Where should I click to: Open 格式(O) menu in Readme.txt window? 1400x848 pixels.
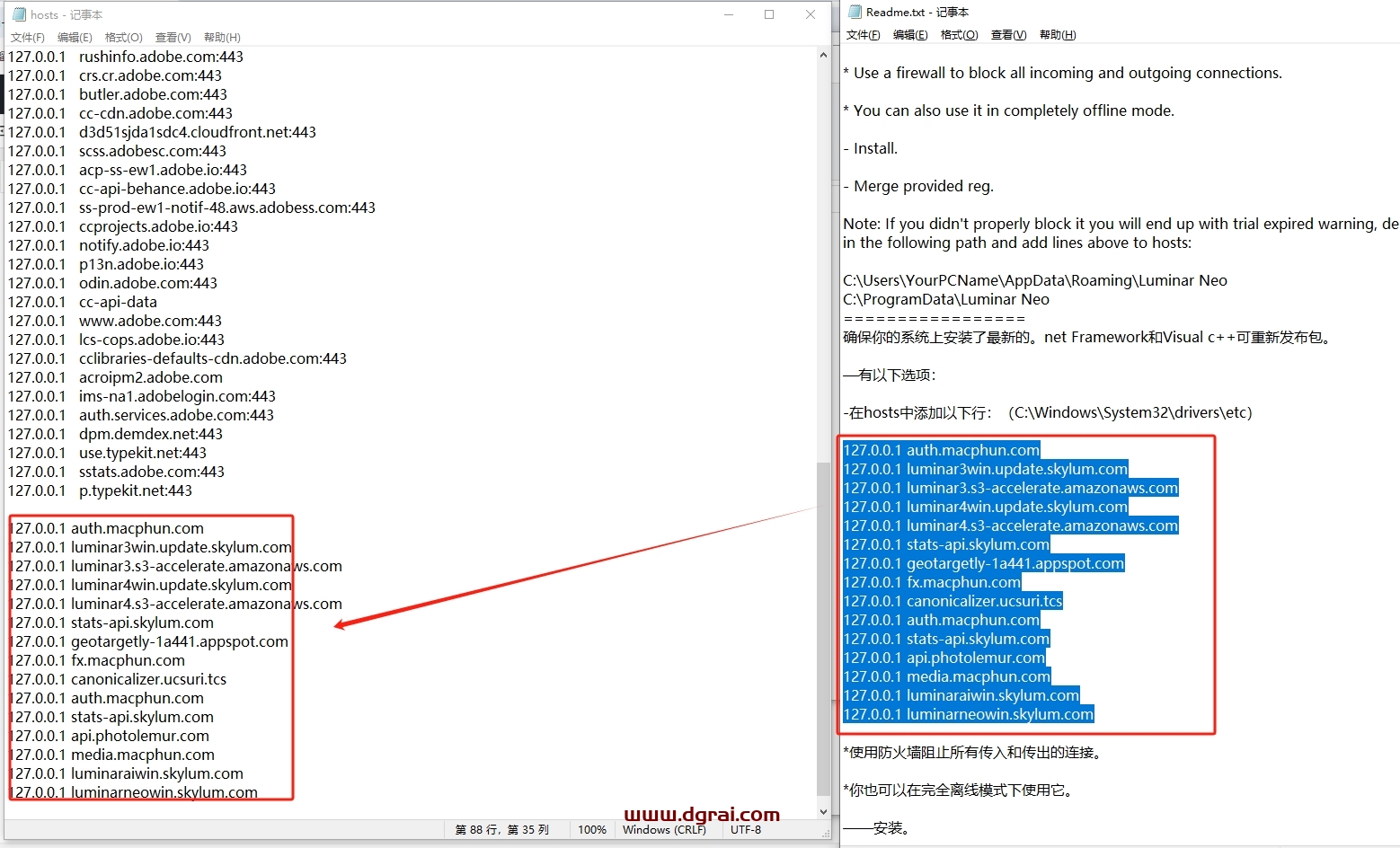959,34
